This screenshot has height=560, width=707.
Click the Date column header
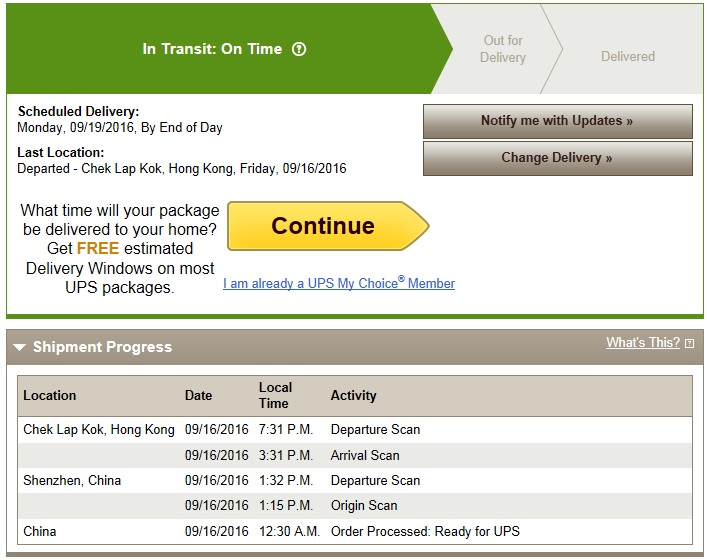198,395
